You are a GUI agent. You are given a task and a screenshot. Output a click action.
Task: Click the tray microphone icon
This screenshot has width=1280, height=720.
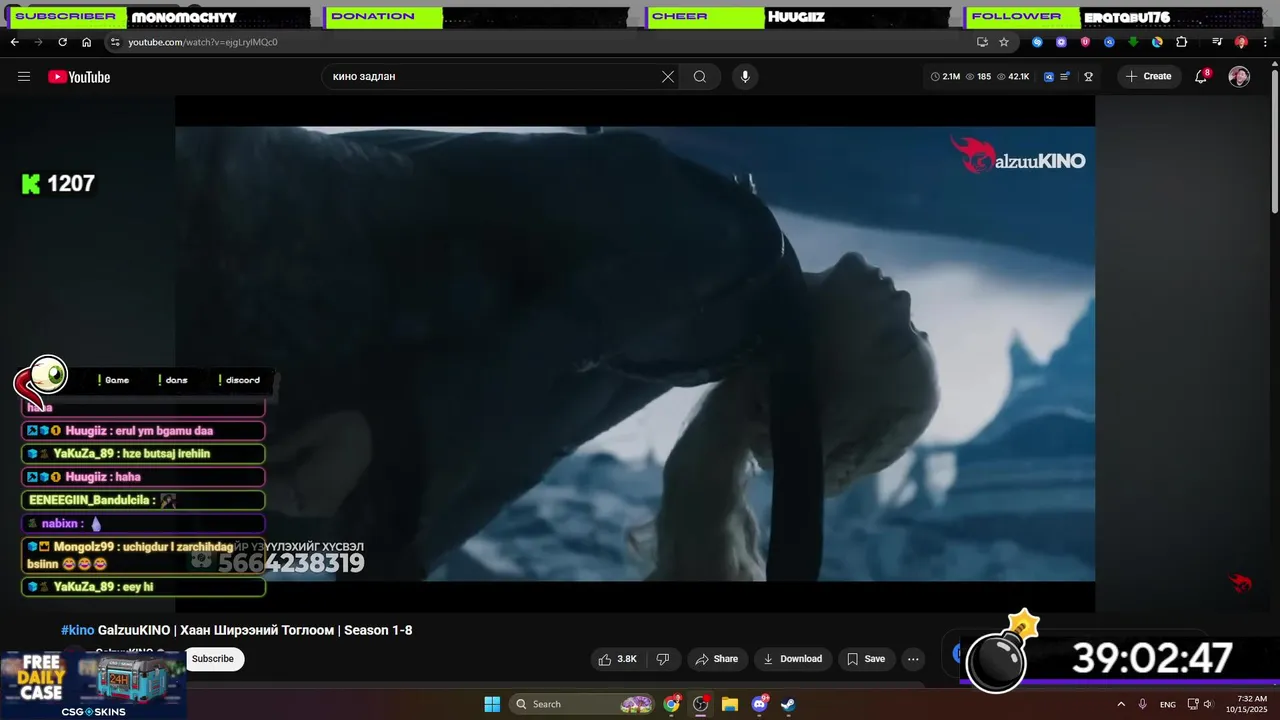tap(1142, 704)
